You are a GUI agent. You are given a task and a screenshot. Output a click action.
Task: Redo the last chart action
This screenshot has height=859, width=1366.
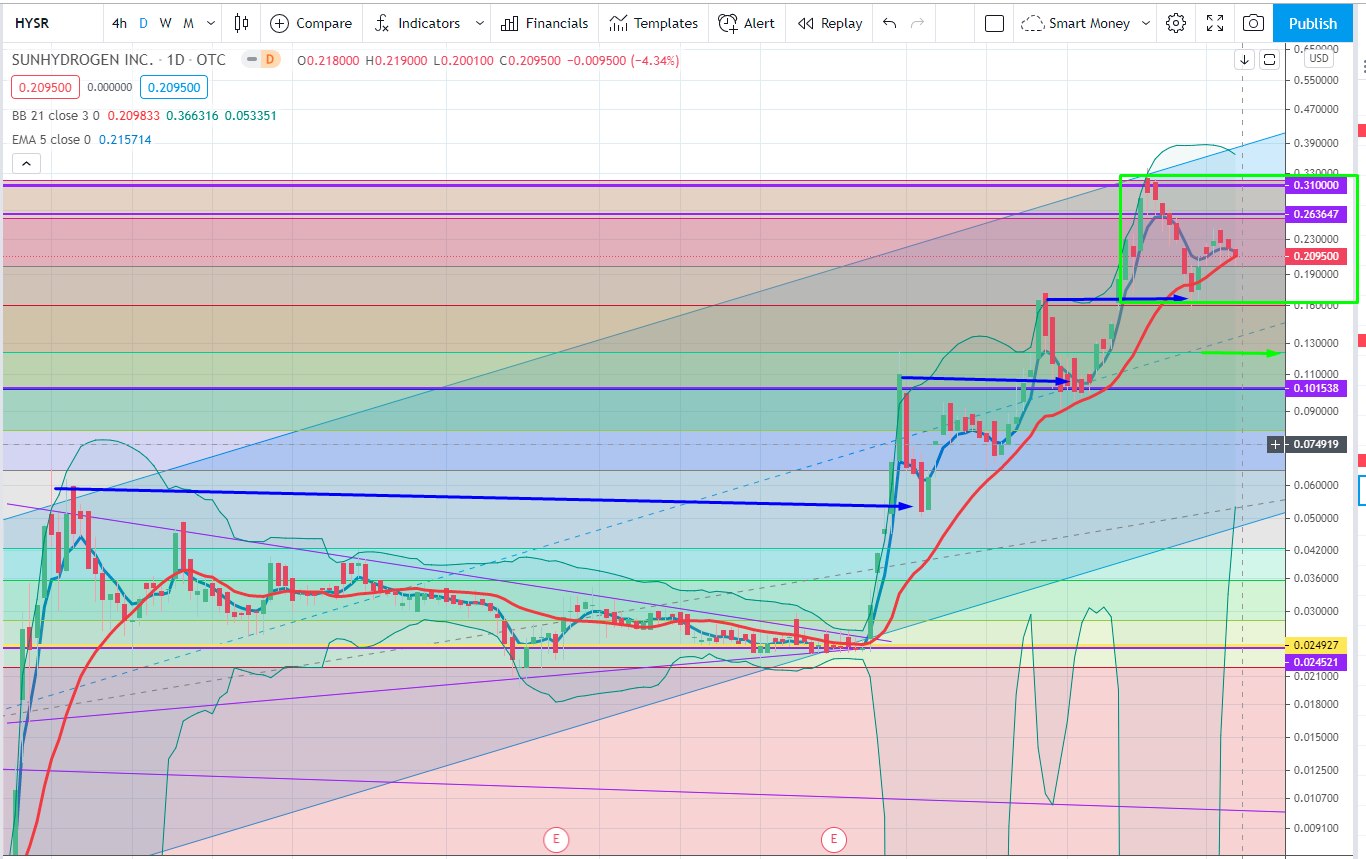pos(917,23)
